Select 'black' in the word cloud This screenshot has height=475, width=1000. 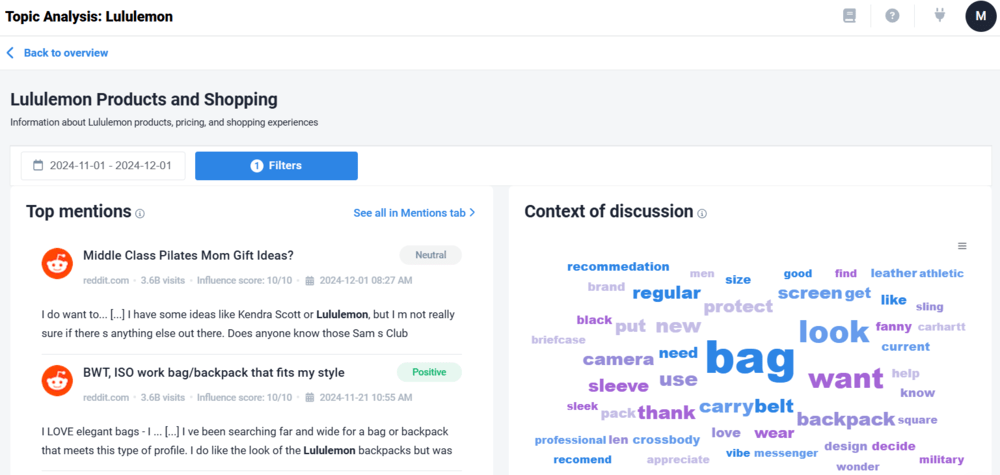pyautogui.click(x=594, y=320)
